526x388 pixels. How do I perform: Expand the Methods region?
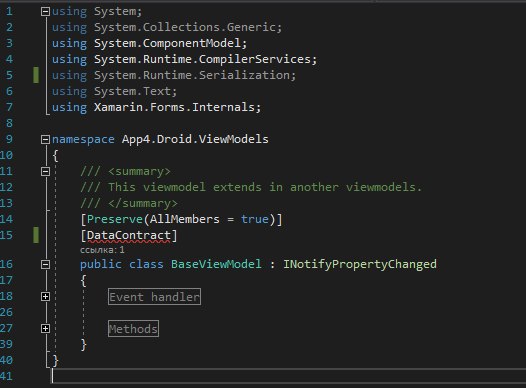coord(45,329)
